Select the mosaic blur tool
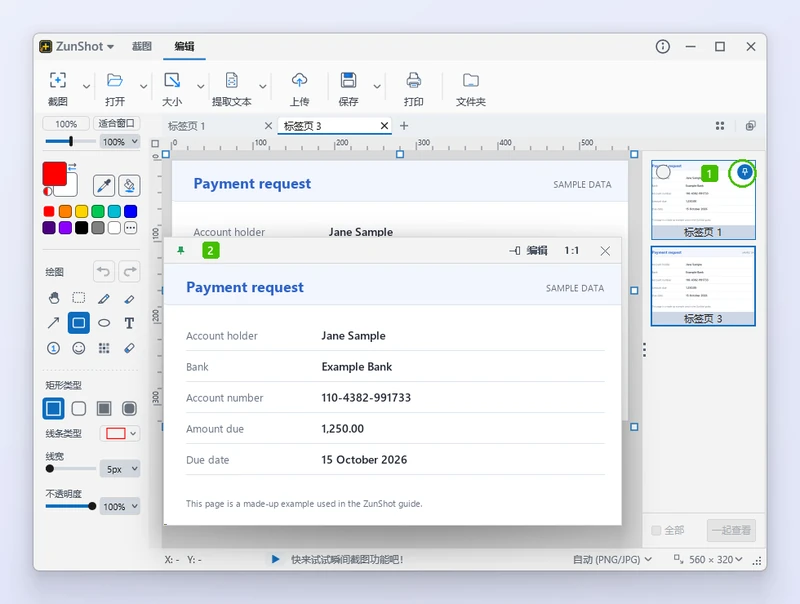Image resolution: width=800 pixels, height=604 pixels. (x=104, y=348)
